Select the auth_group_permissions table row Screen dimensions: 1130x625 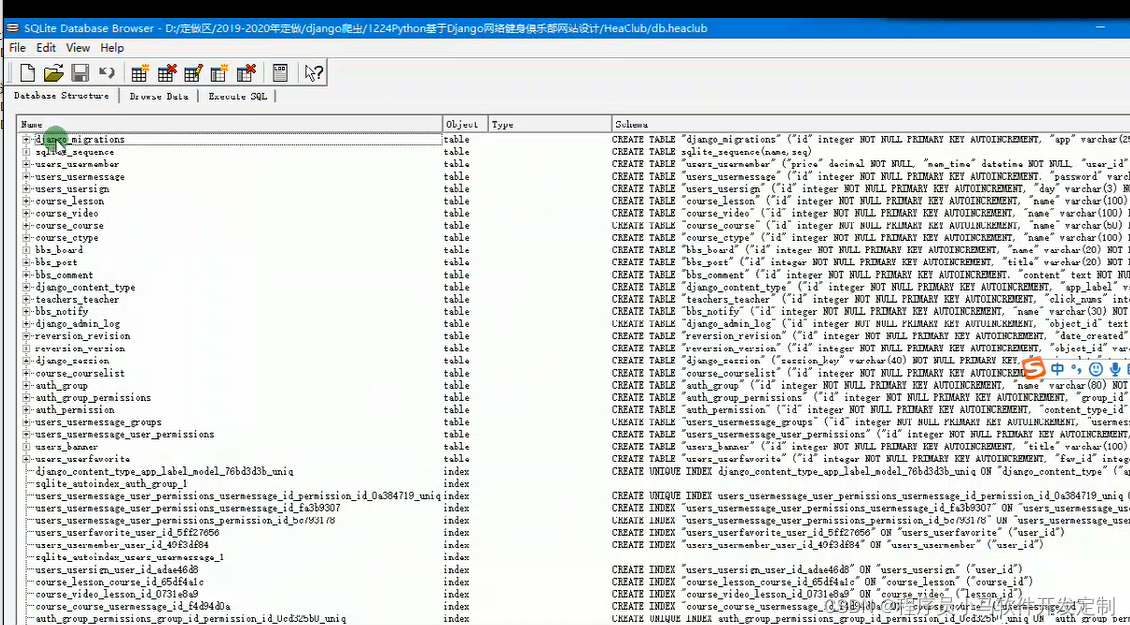[574, 397]
